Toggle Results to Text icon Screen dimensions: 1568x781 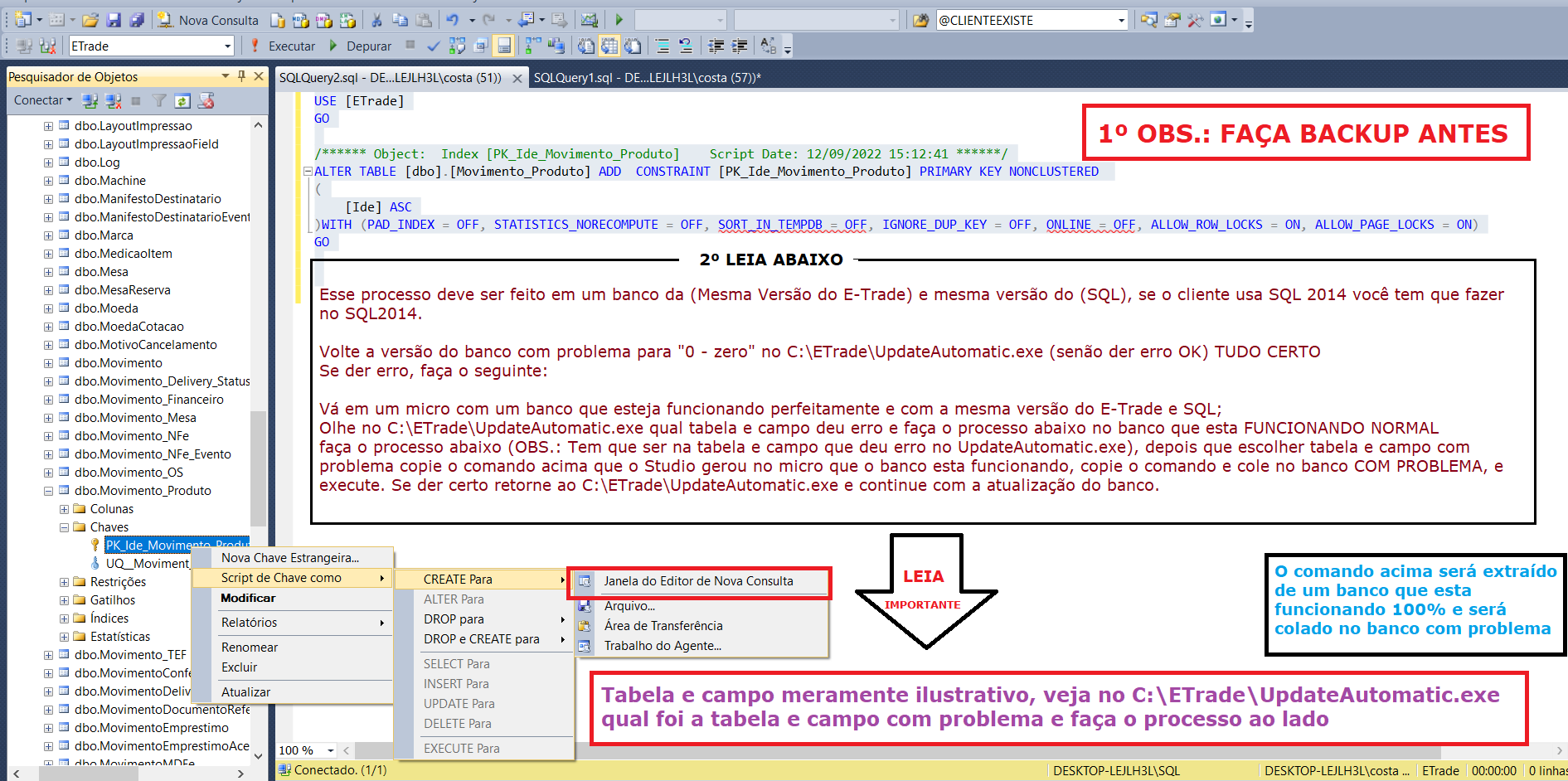tap(586, 46)
